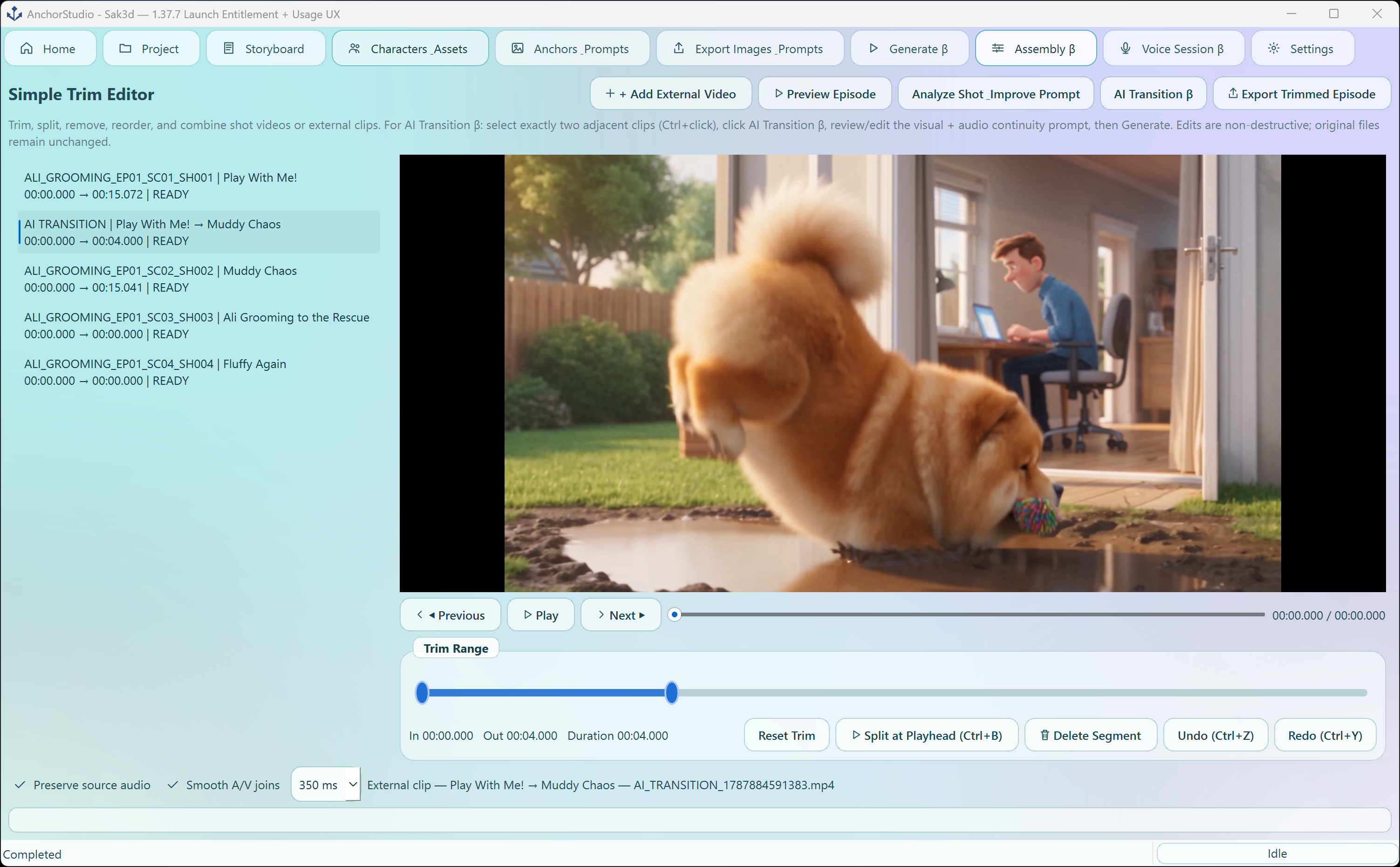
Task: Jump to the Next clip
Action: pyautogui.click(x=620, y=615)
